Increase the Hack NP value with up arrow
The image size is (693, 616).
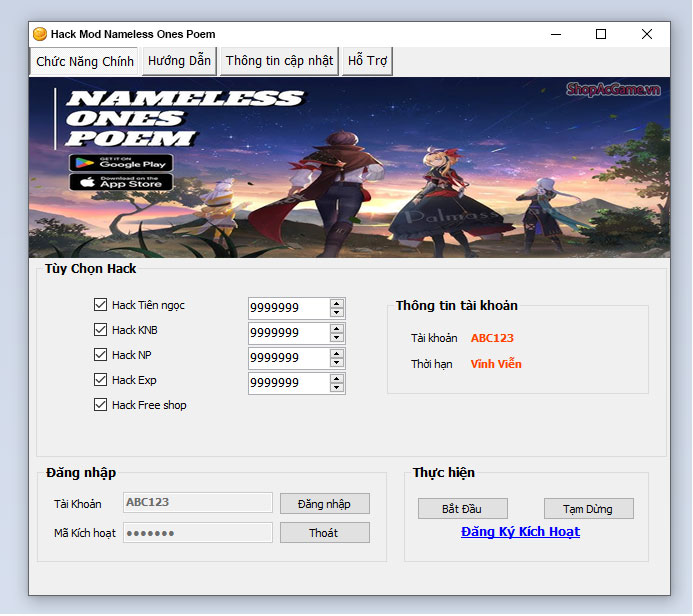[337, 354]
